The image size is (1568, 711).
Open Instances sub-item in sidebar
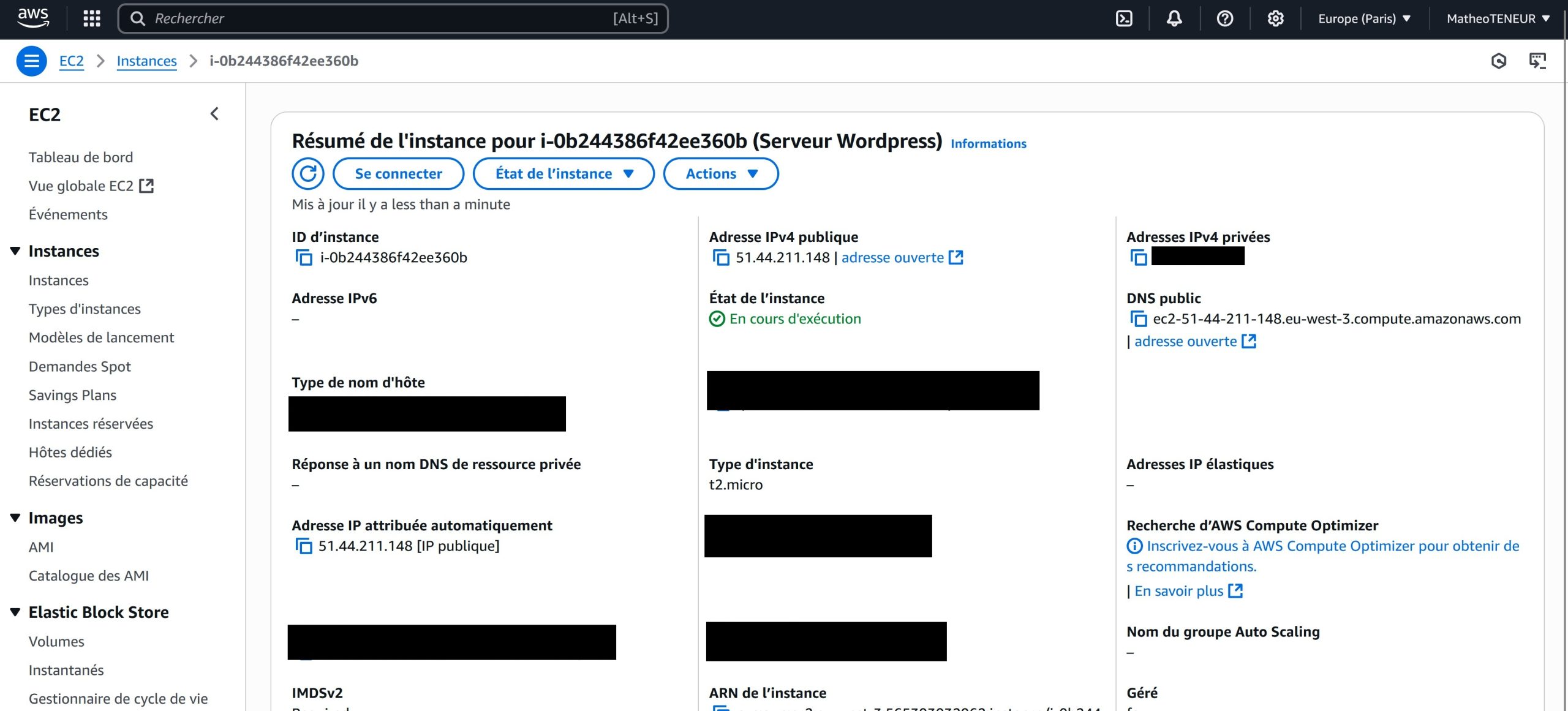coord(59,280)
